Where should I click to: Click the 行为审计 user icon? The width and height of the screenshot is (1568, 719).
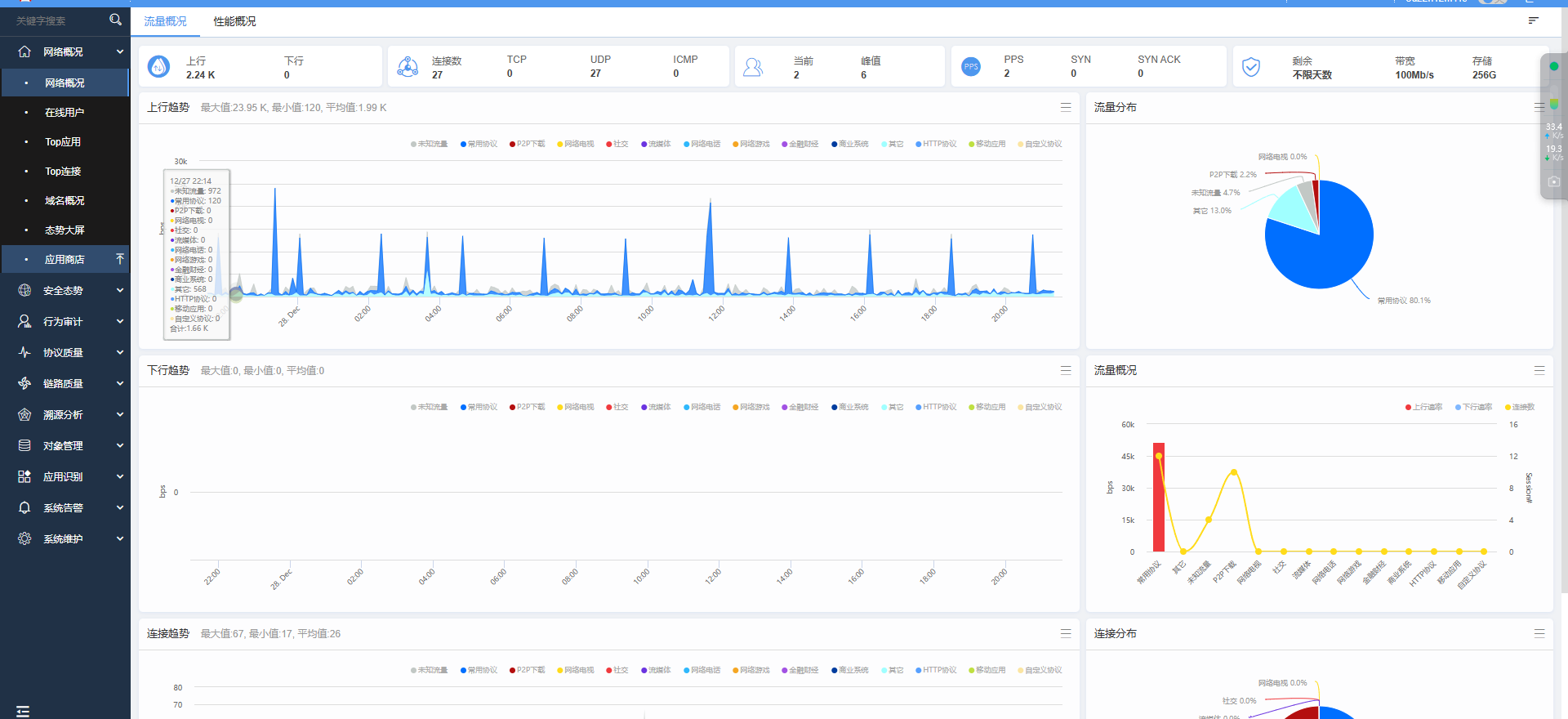[x=24, y=321]
